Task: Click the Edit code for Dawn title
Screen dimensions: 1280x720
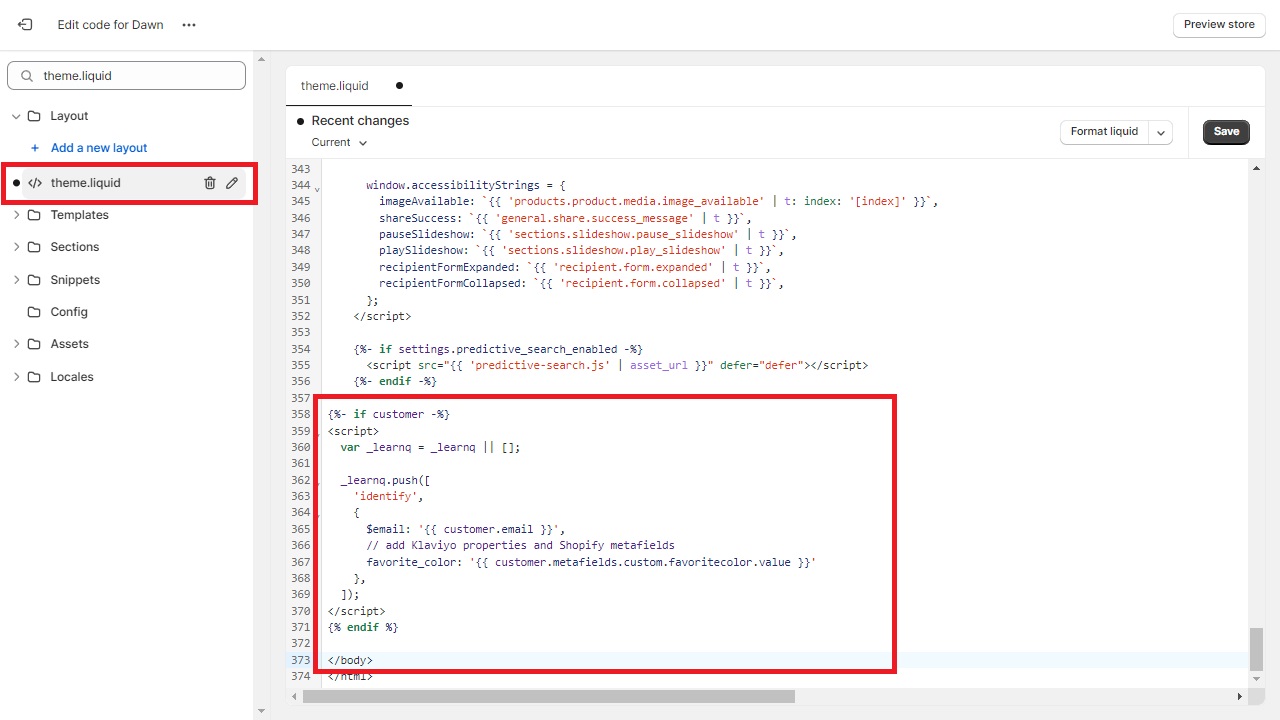Action: [110, 25]
